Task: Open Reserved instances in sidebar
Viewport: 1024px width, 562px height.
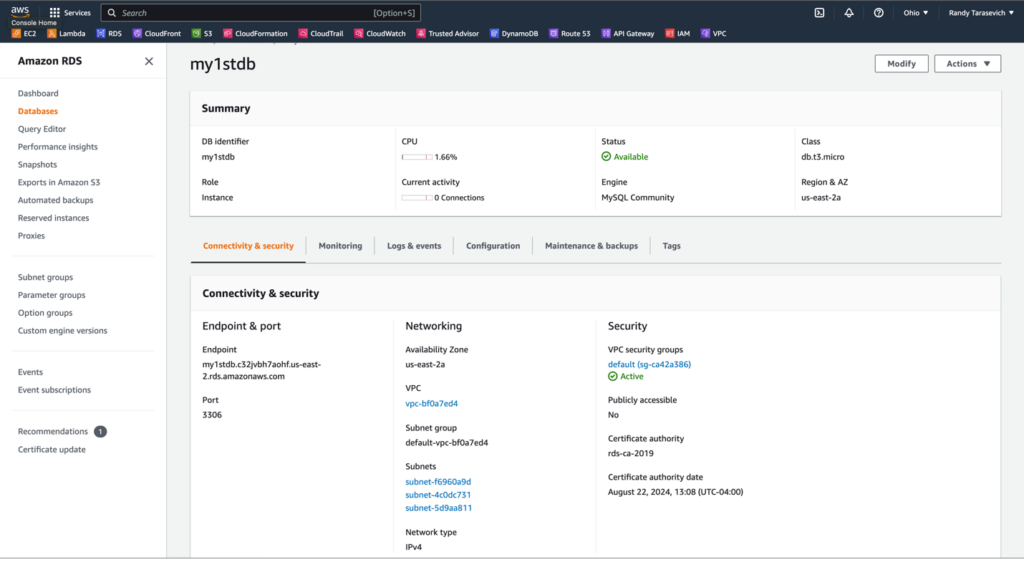Action: coord(54,218)
